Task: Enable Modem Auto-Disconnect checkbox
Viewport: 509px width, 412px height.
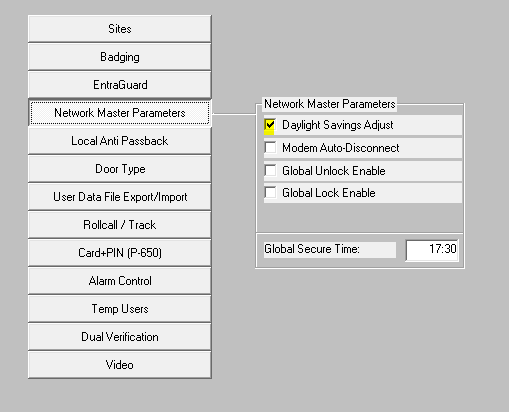Action: pyautogui.click(x=270, y=147)
